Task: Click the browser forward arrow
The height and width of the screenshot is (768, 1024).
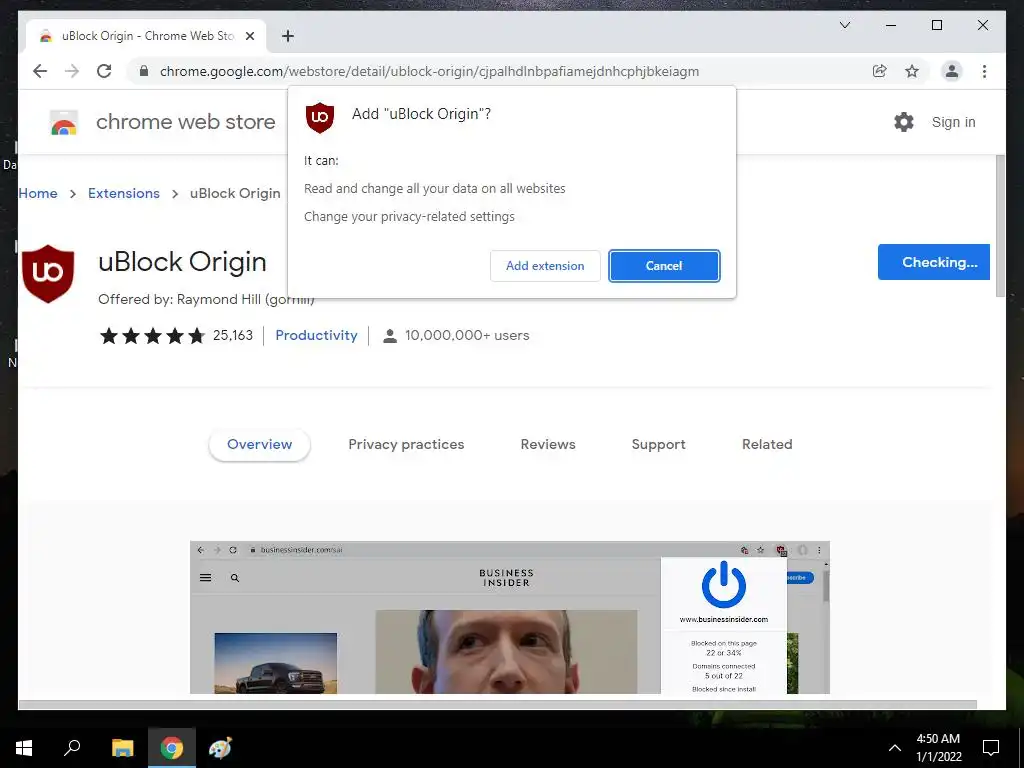Action: (x=72, y=71)
